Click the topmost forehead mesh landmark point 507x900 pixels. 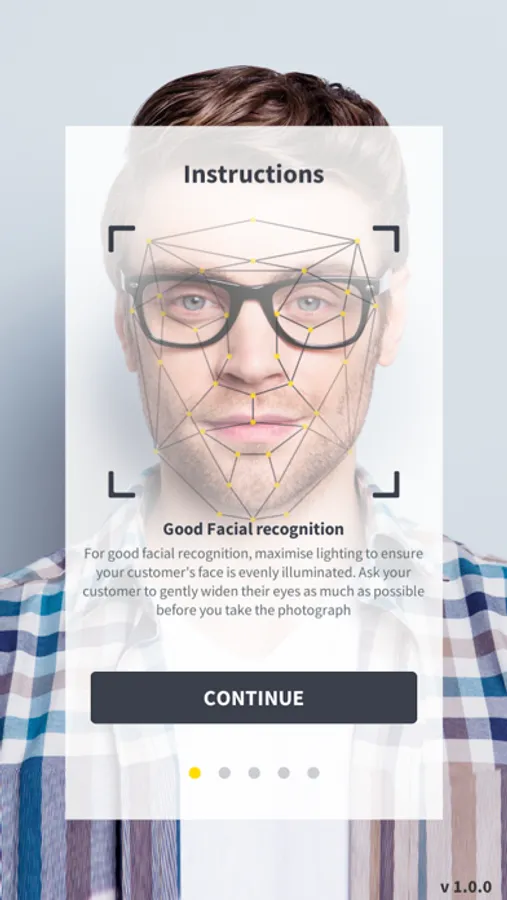(x=253, y=220)
